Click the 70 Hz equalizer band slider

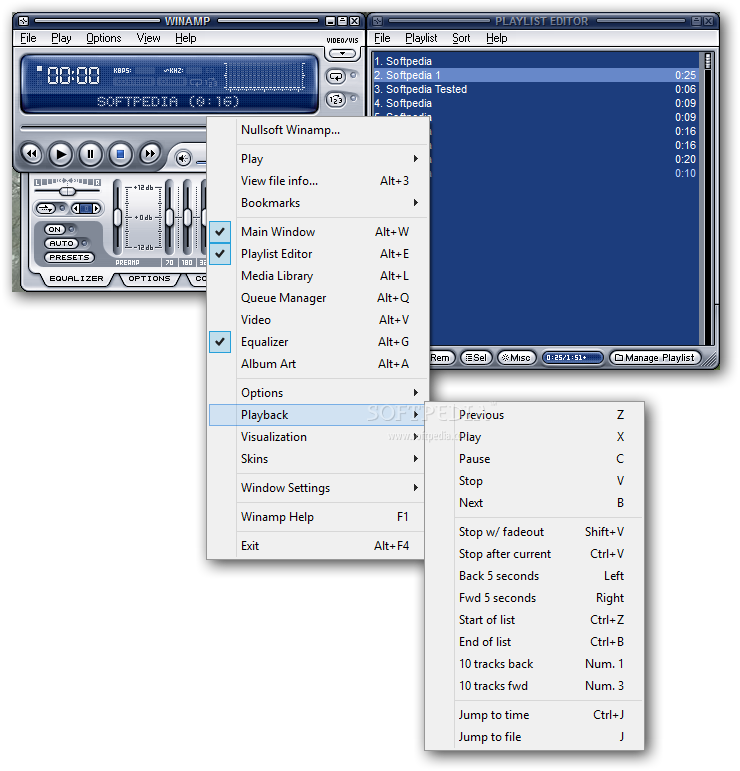[x=169, y=217]
